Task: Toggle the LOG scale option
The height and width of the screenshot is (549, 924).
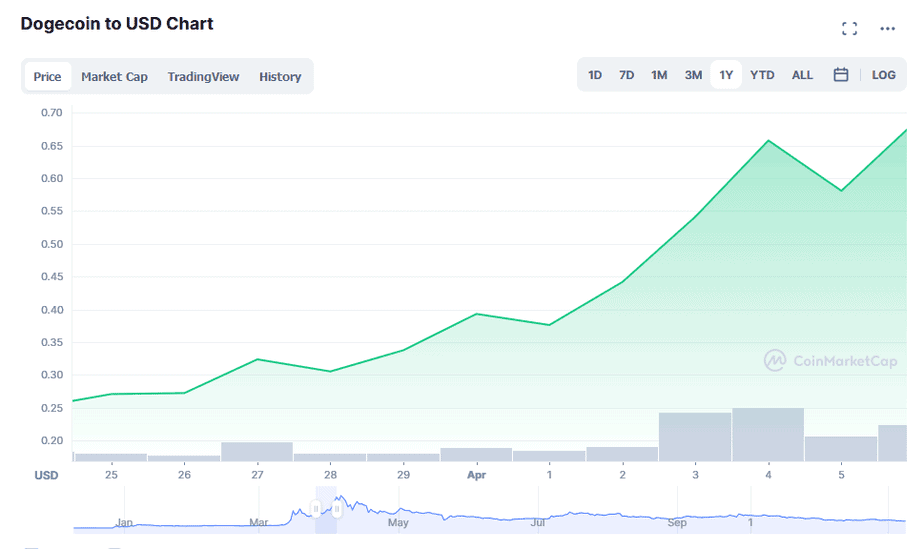Action: pyautogui.click(x=883, y=75)
